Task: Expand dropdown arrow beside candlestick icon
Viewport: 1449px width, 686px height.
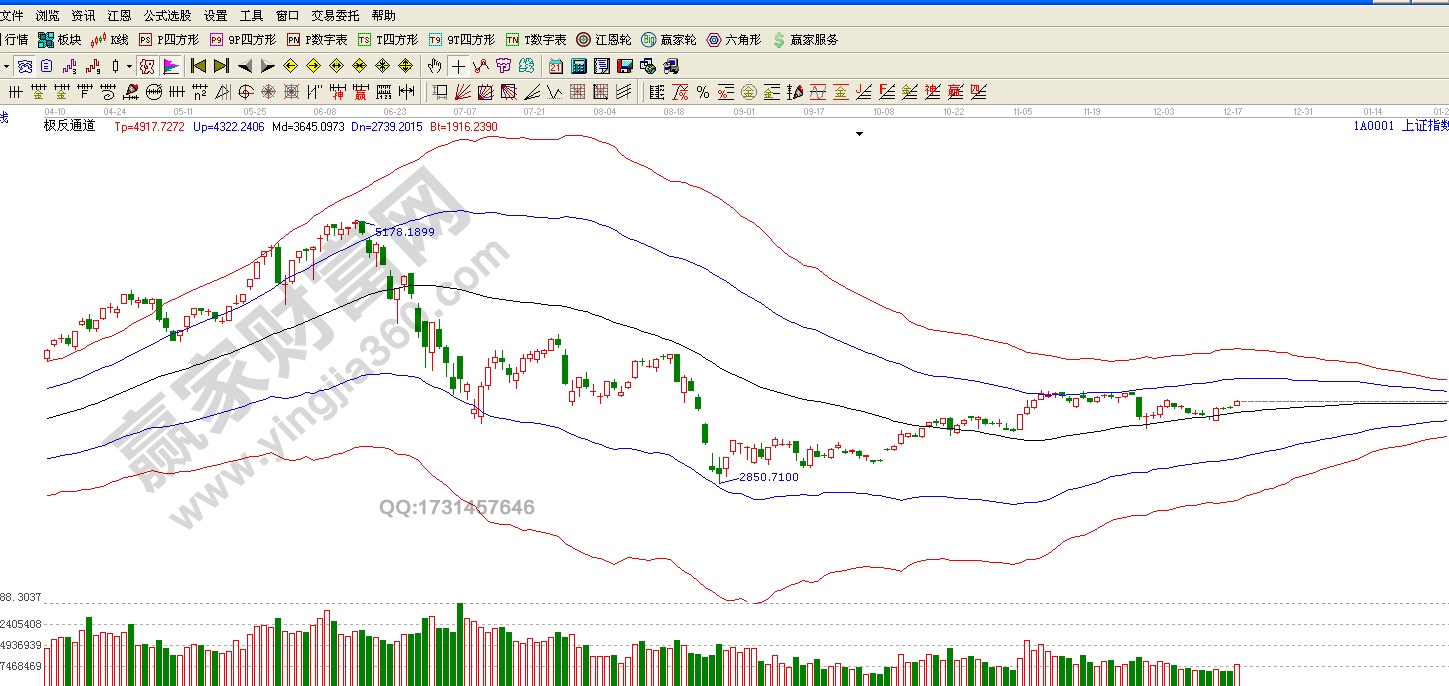Action: [129, 66]
